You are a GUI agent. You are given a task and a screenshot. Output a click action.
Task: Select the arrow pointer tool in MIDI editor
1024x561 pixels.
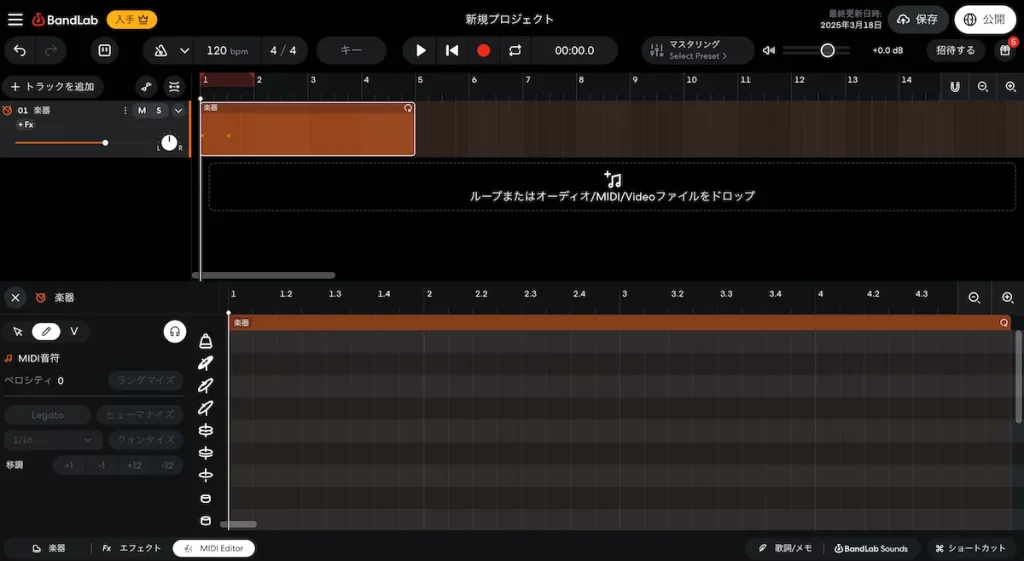(x=18, y=331)
